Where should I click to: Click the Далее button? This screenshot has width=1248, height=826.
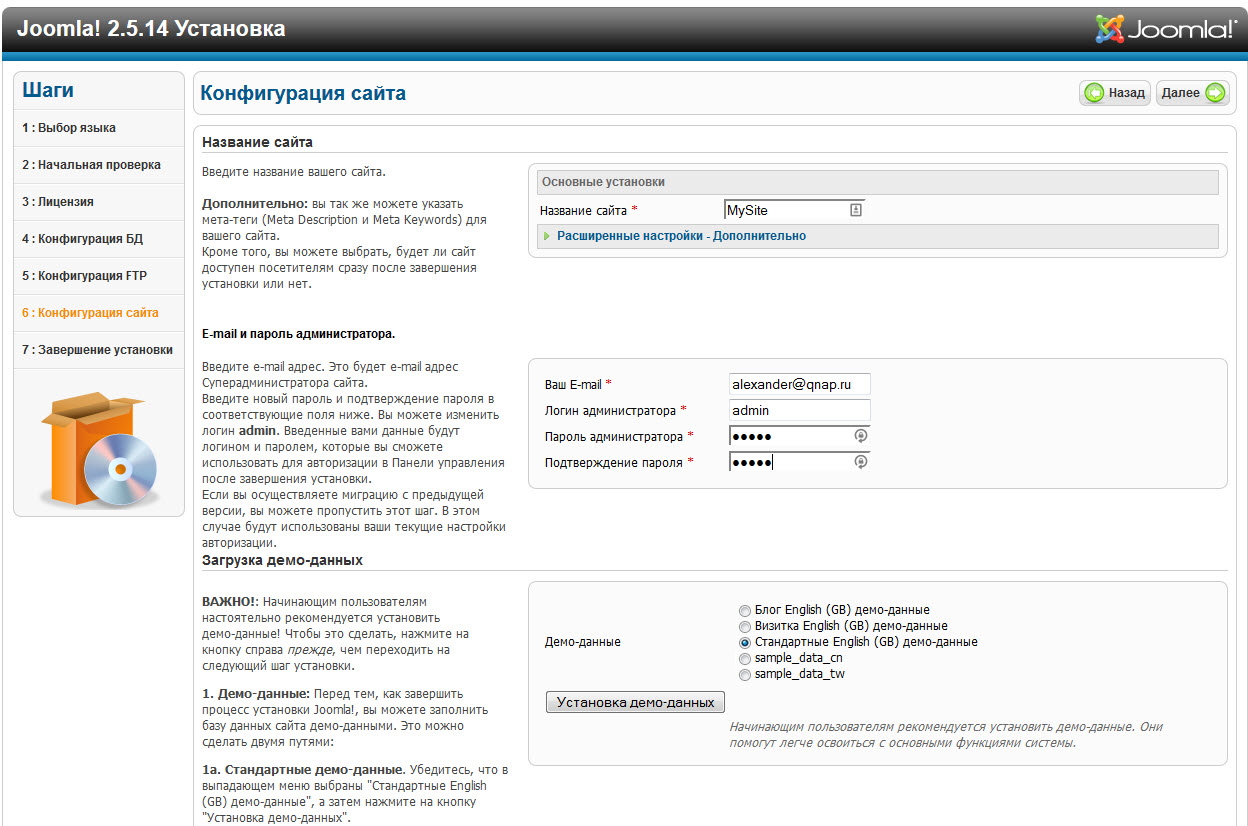[1193, 93]
